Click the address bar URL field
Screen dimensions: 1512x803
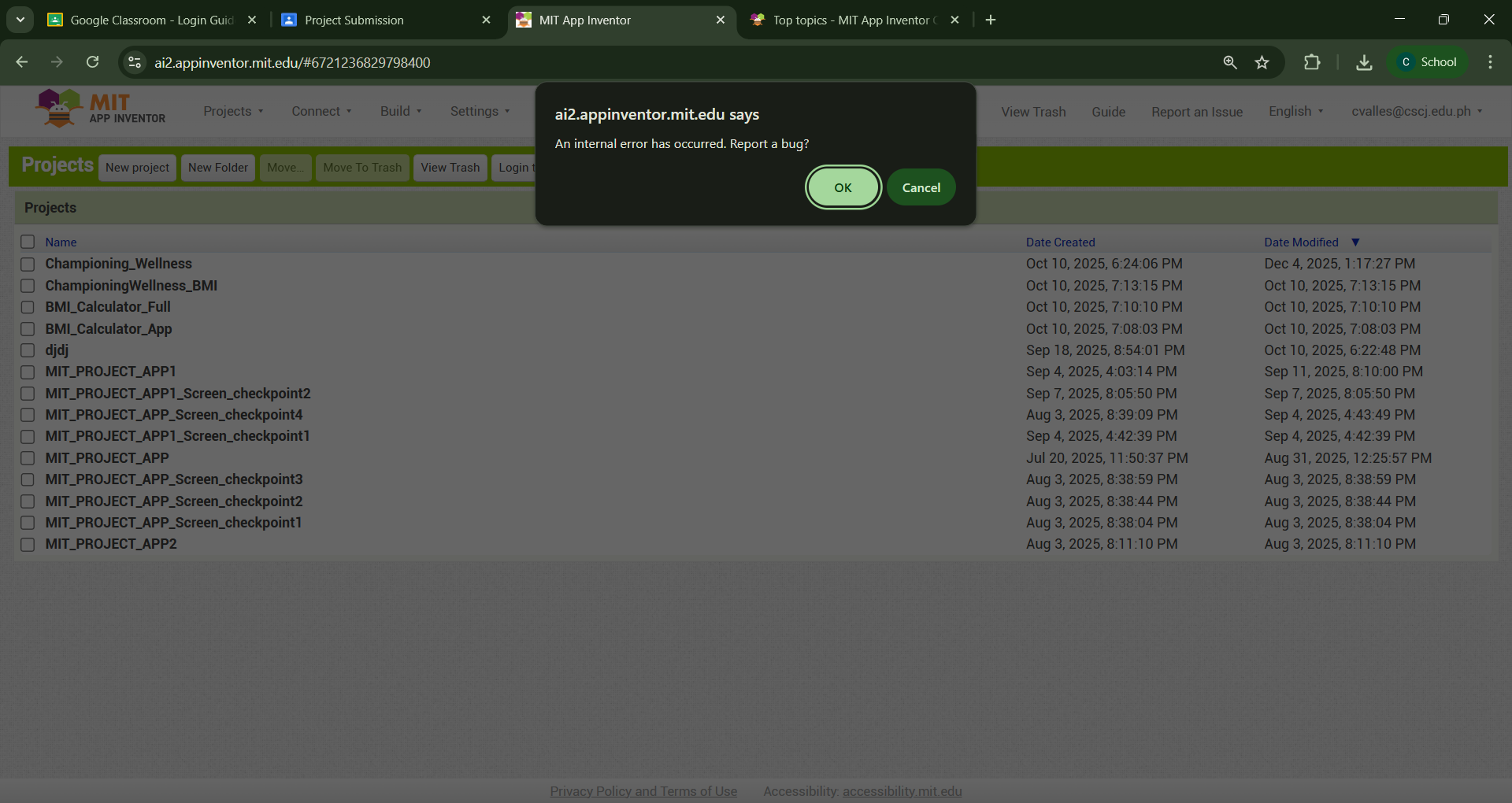[x=677, y=62]
